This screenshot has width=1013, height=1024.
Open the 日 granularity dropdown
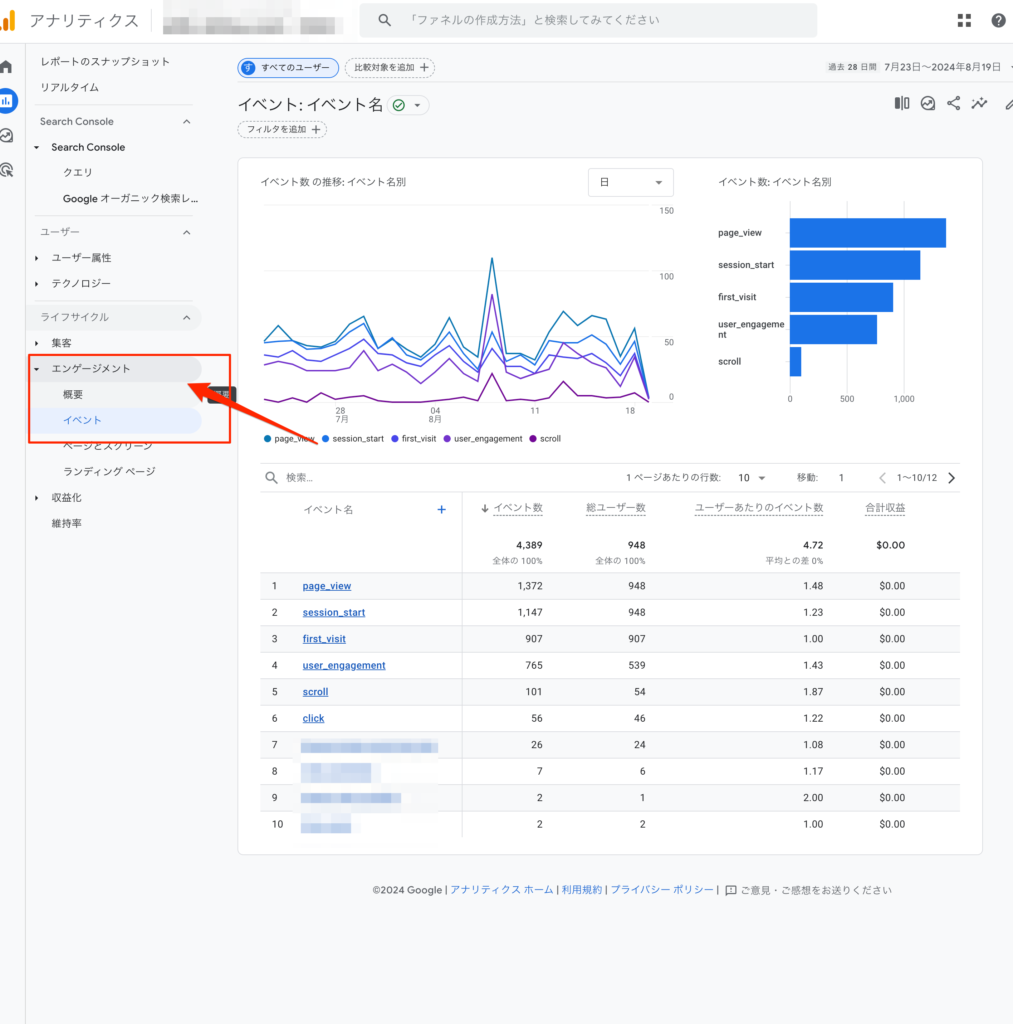630,182
